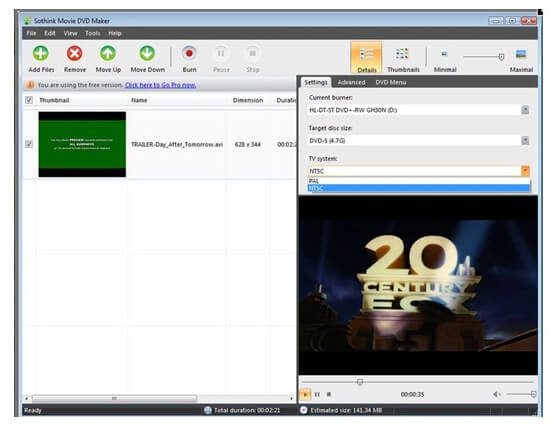The image size is (558, 424).
Task: Open the View menu
Action: pyautogui.click(x=70, y=33)
